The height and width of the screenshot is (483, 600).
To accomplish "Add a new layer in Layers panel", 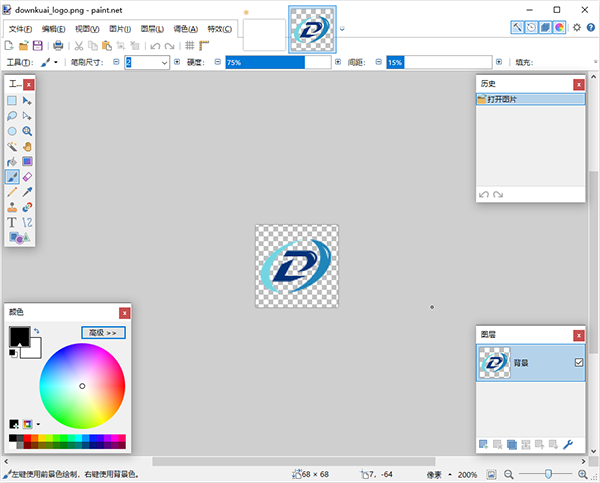I will pos(483,444).
